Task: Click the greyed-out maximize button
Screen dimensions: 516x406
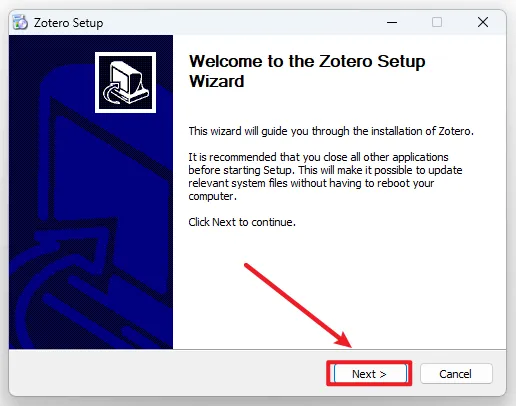Action: click(437, 23)
